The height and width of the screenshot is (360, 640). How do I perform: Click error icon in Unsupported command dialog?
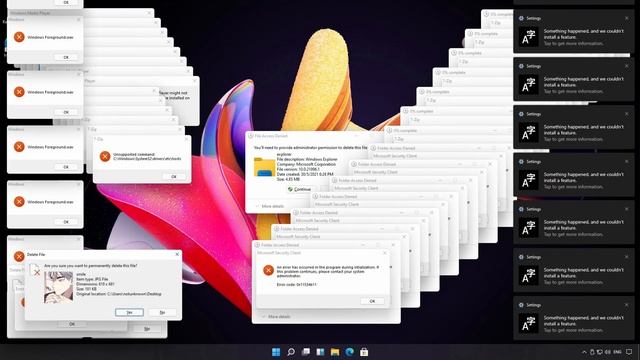[x=105, y=156]
